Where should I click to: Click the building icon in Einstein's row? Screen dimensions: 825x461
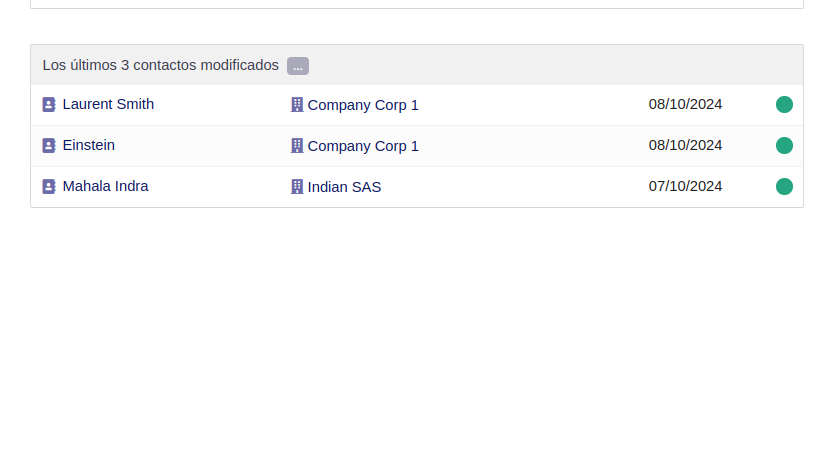(297, 146)
